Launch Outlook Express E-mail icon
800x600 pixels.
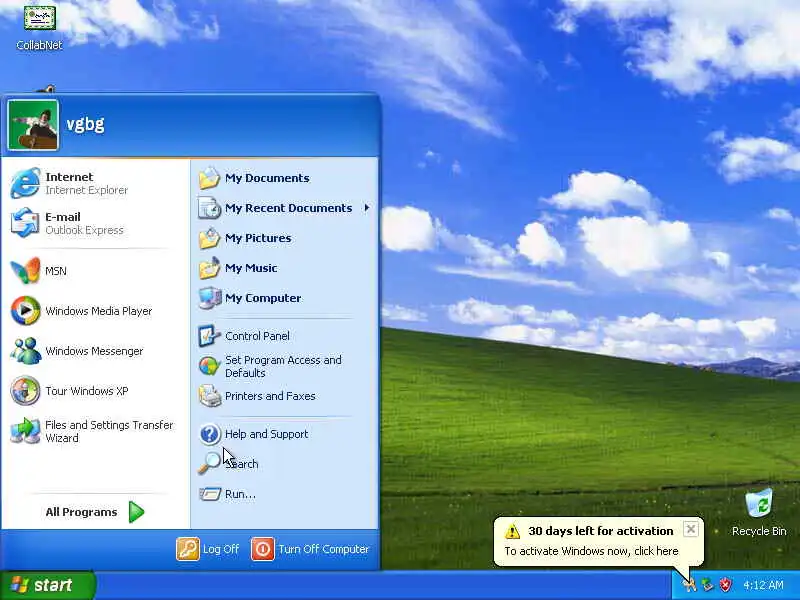pos(25,223)
